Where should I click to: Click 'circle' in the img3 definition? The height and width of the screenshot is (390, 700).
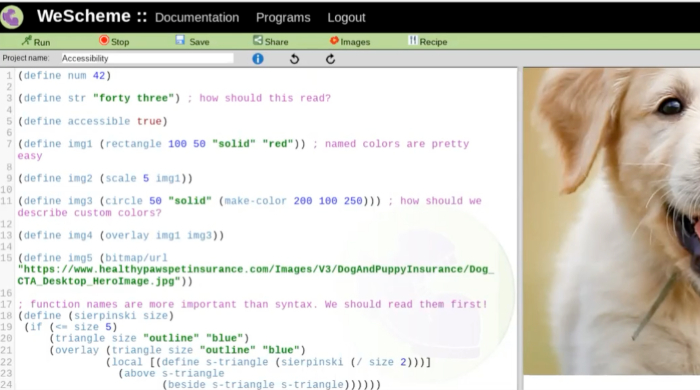tap(124, 201)
